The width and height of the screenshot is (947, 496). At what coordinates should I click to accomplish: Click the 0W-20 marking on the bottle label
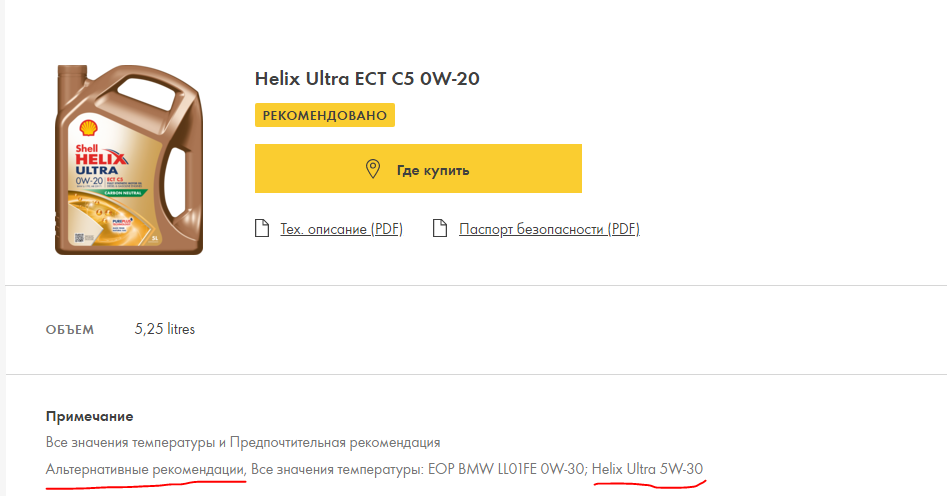(89, 181)
